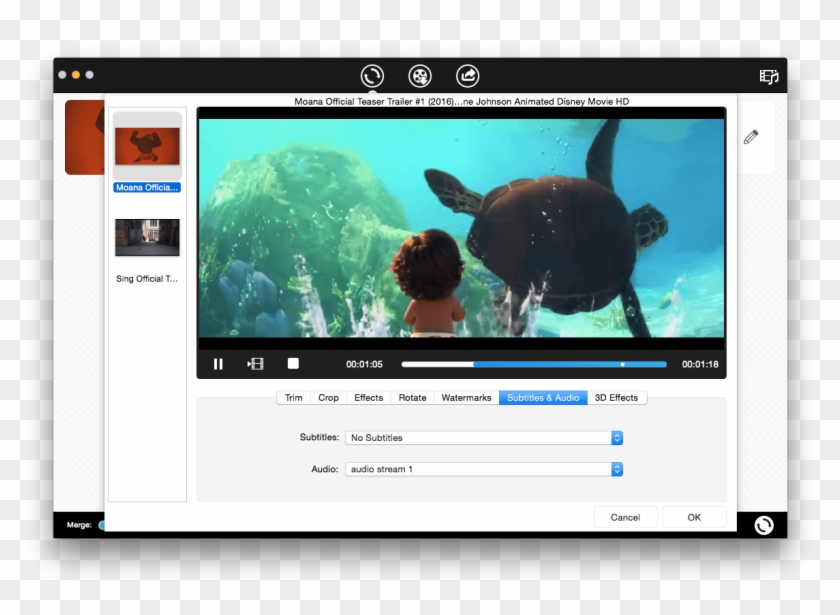Click the yellow minimize window button
This screenshot has width=840, height=615.
click(x=76, y=75)
